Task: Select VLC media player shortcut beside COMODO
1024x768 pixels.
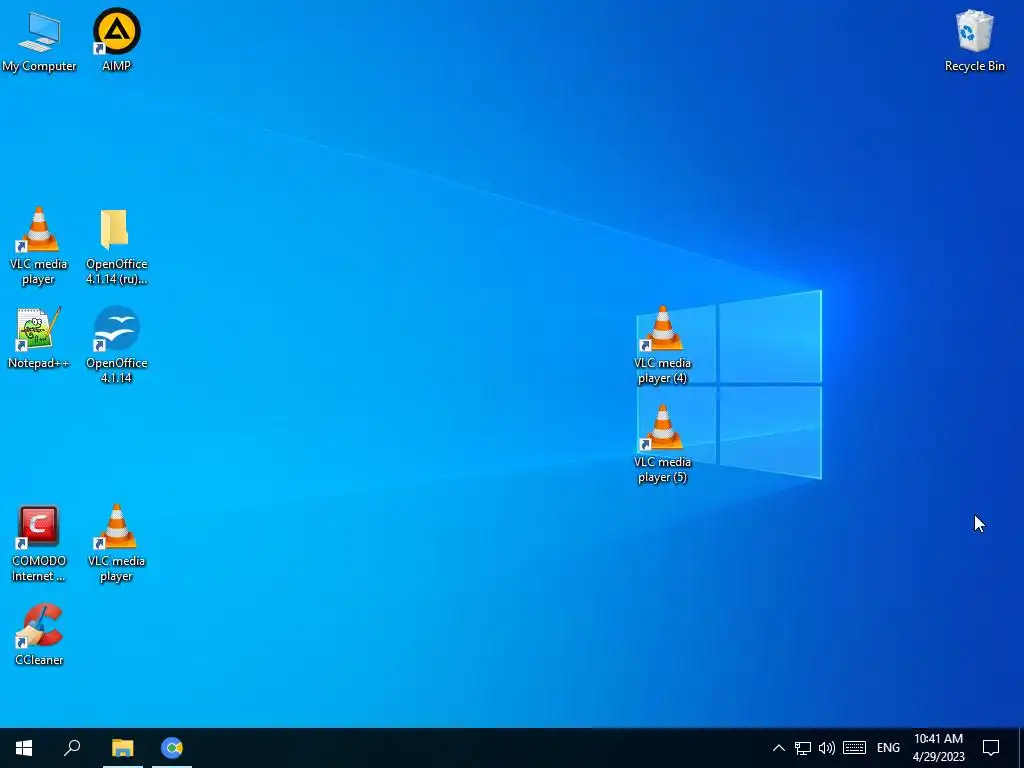Action: coord(116,543)
